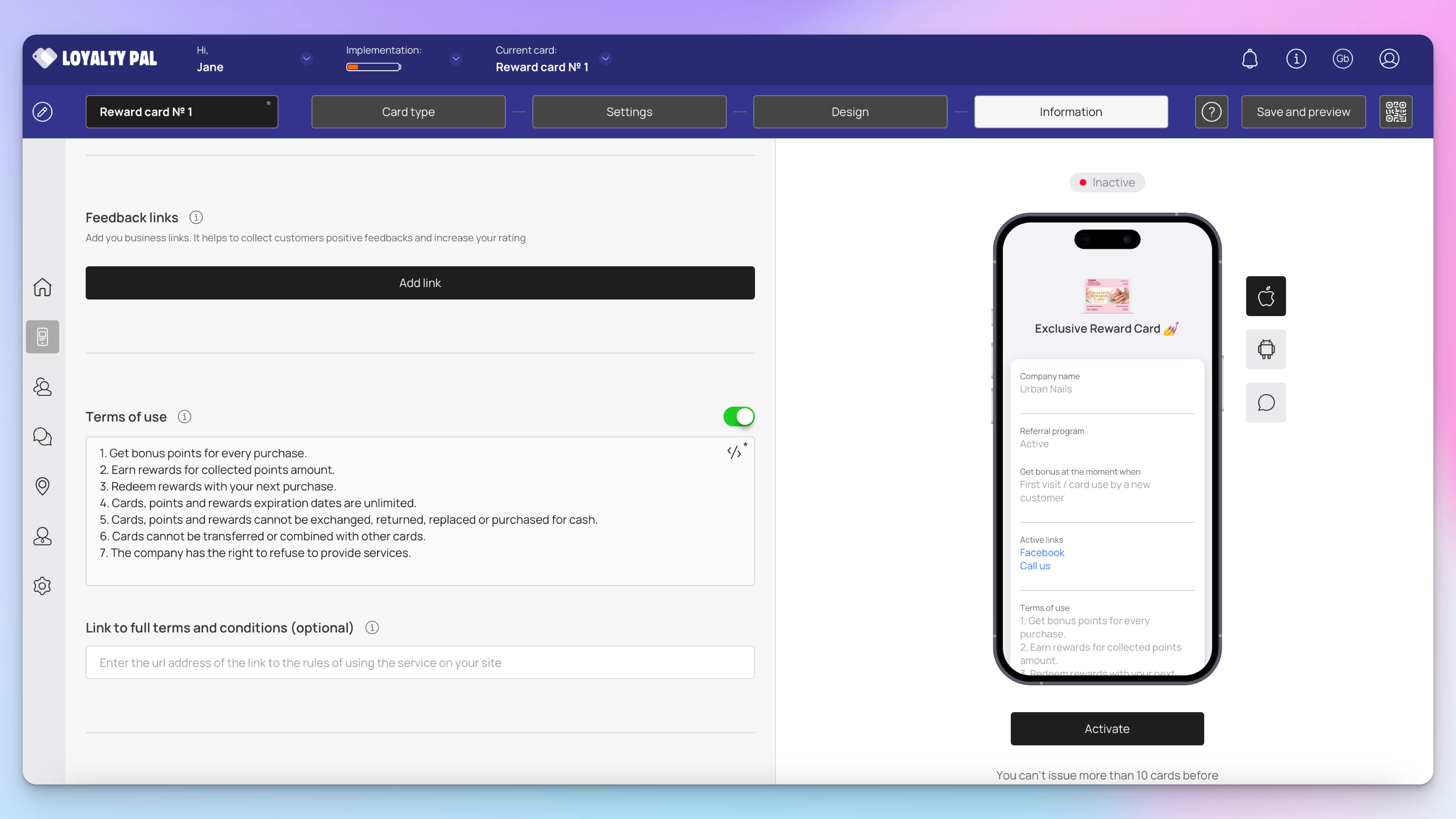Screen dimensions: 1456x819
Task: Open the QR code icon button
Action: pos(1396,112)
